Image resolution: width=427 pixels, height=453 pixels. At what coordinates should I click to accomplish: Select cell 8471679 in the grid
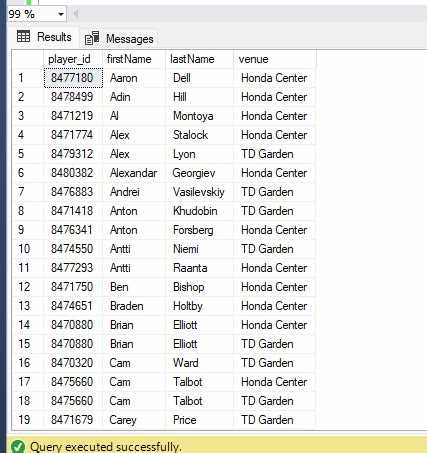click(73, 420)
